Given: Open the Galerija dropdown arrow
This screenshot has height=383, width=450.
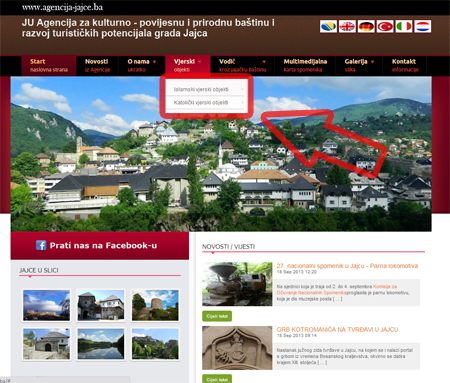Looking at the screenshot, I should tap(372, 62).
